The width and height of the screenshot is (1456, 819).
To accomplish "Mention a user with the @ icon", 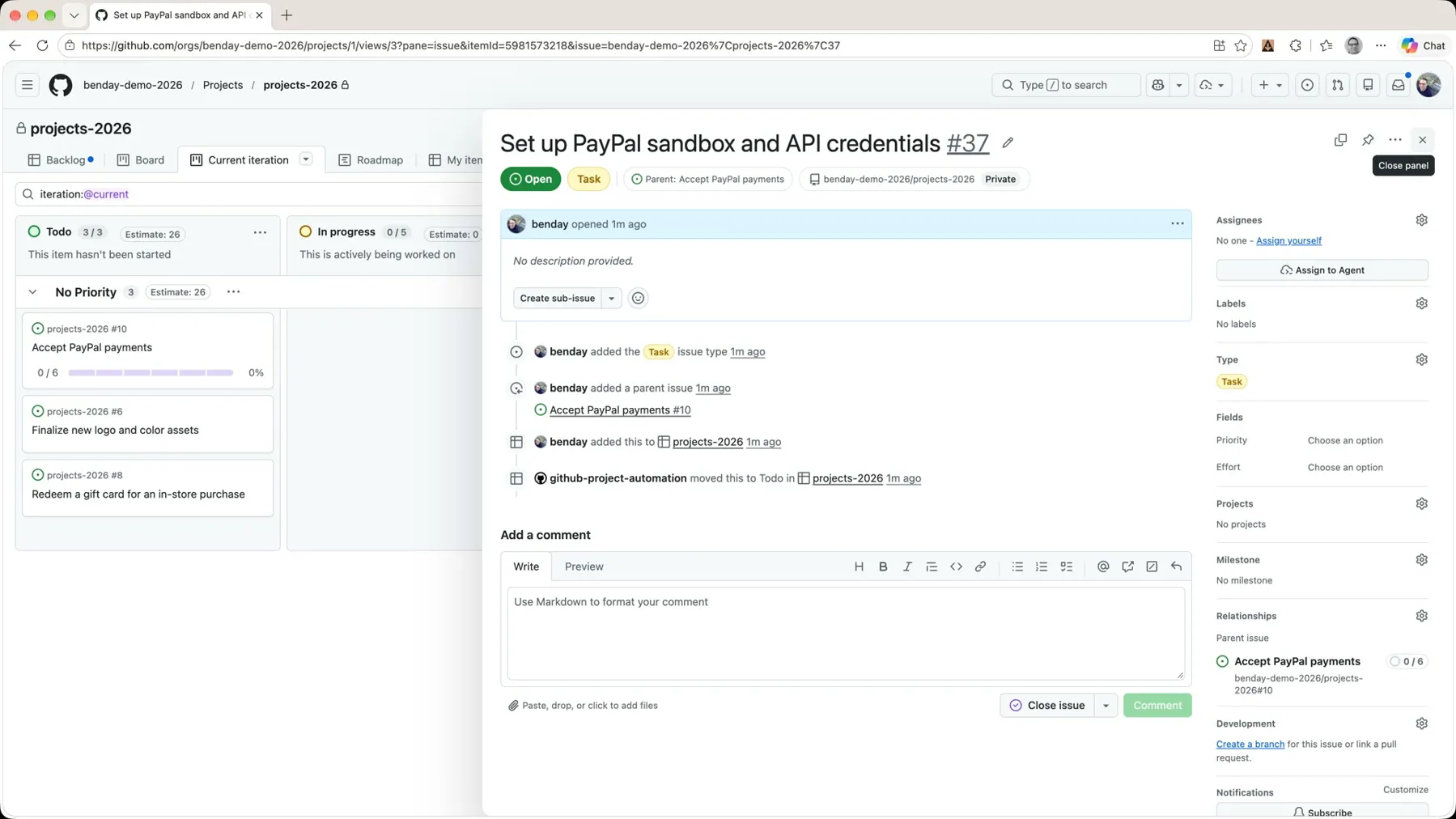I will 1103,567.
